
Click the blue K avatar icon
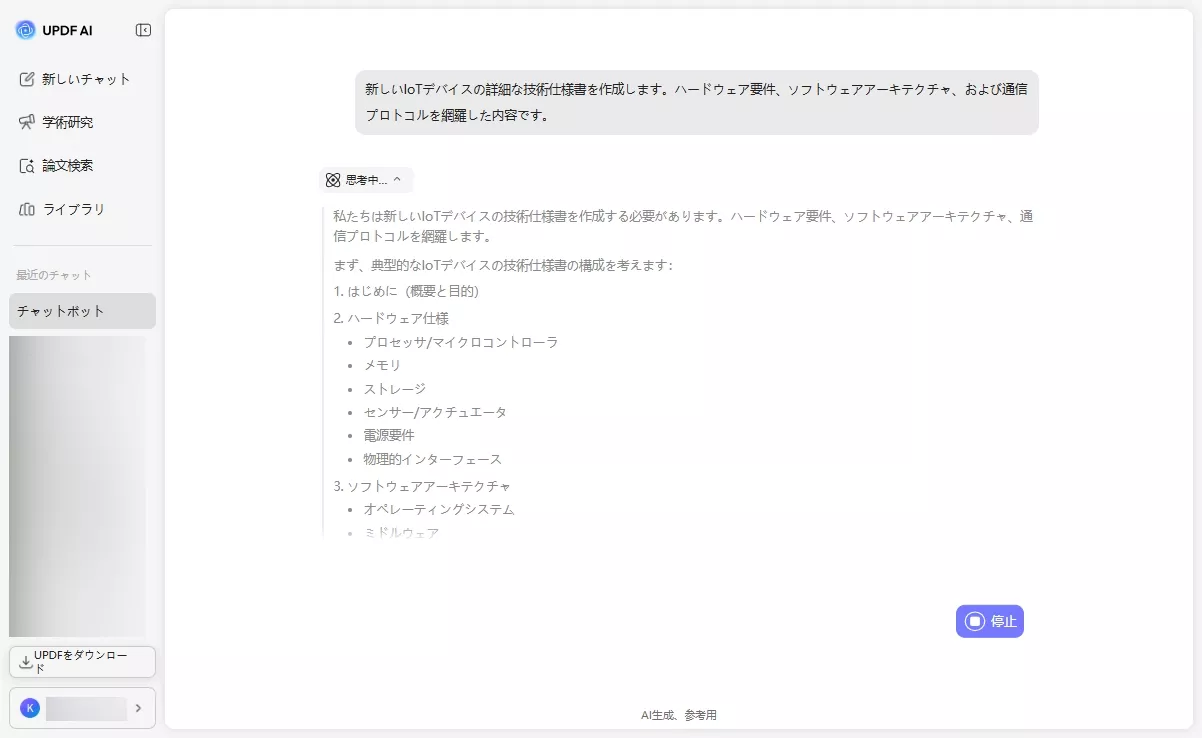29,707
